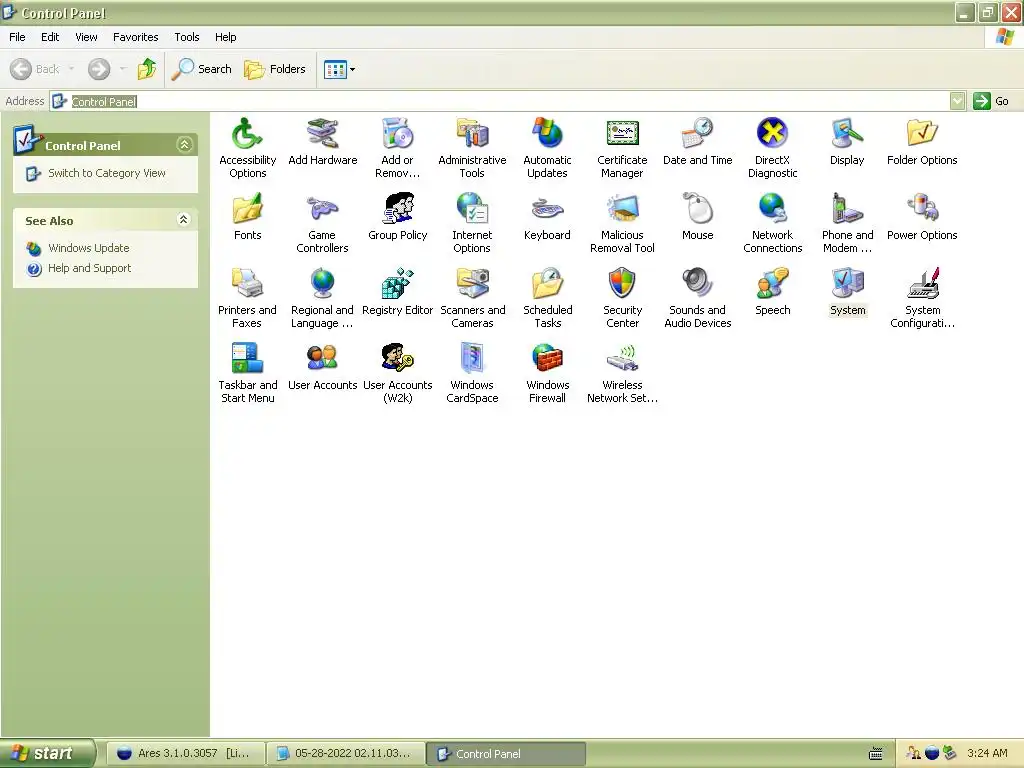
Task: Click the Go button
Action: click(991, 101)
